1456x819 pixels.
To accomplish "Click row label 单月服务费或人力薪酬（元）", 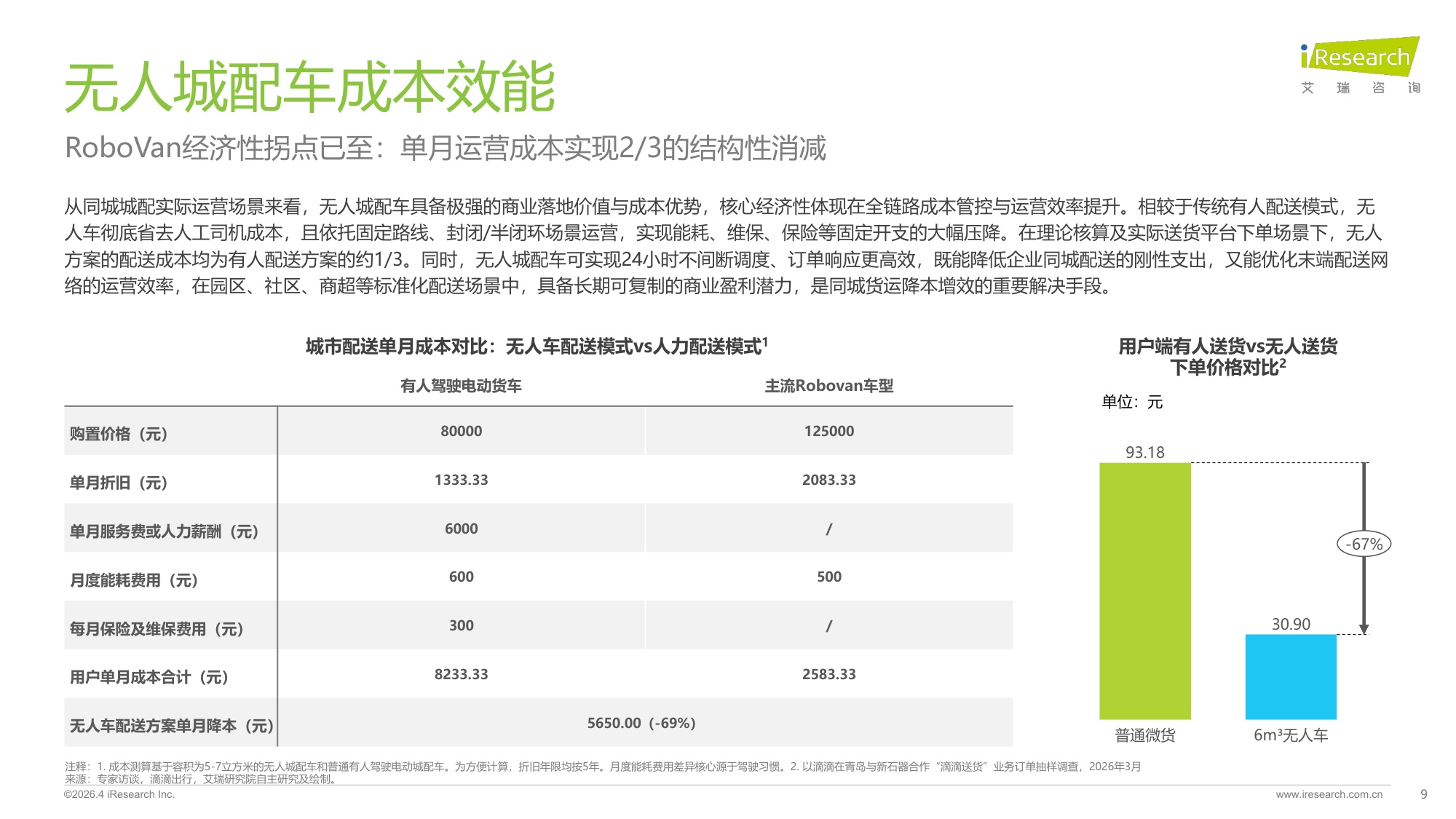I will (164, 531).
